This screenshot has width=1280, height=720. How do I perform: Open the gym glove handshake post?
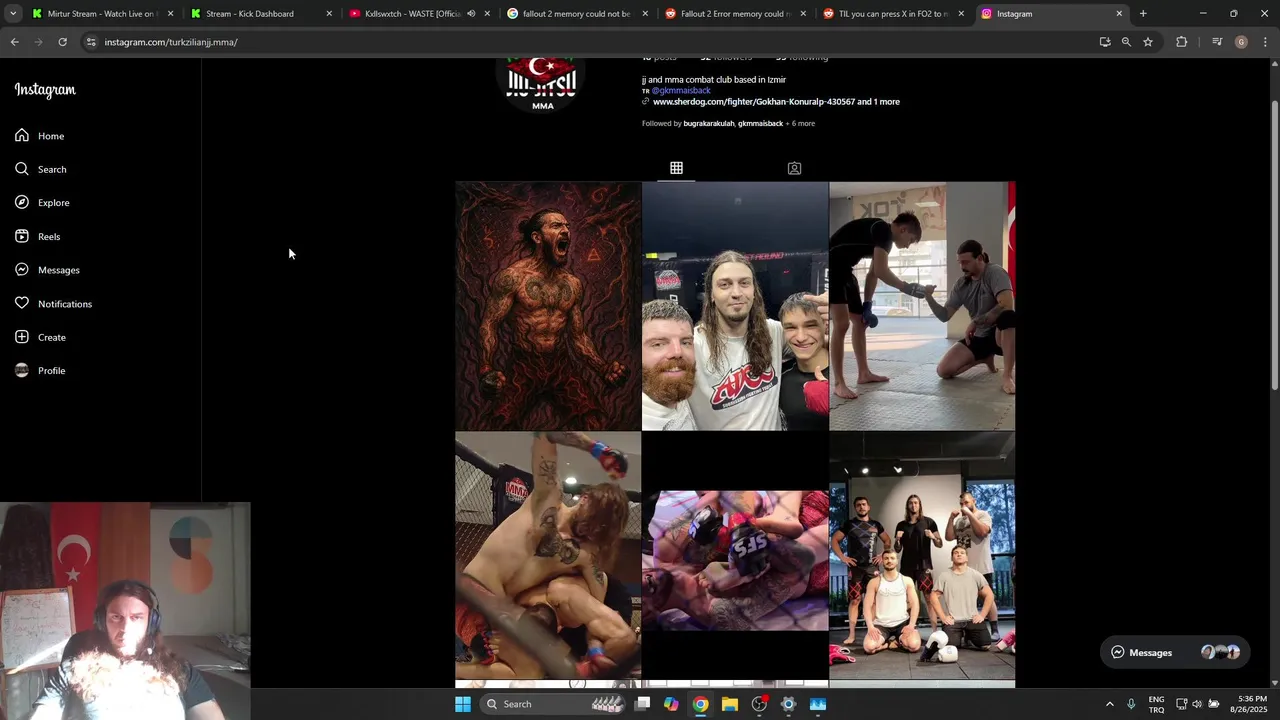(922, 306)
